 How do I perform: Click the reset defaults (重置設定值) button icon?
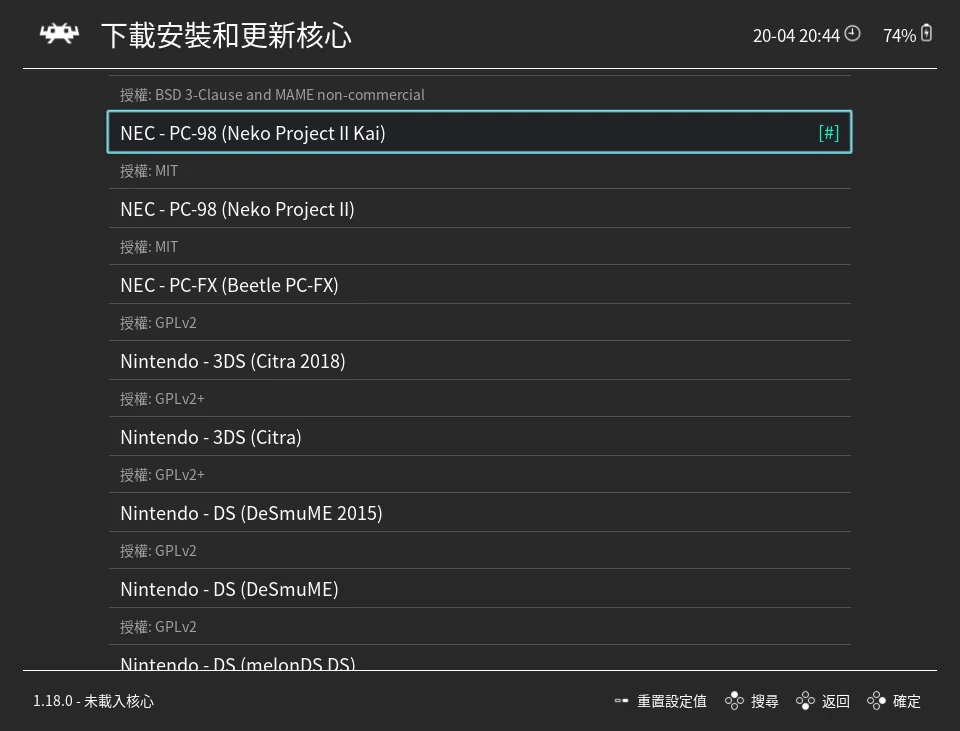click(x=621, y=700)
